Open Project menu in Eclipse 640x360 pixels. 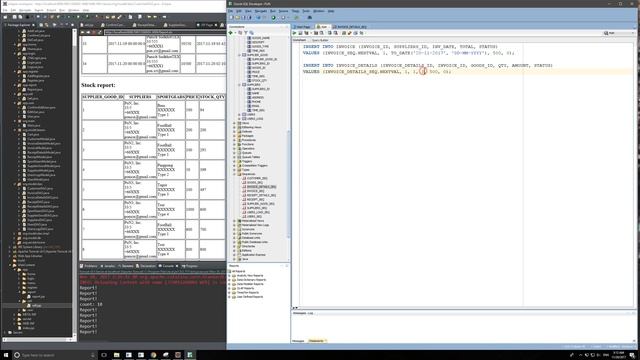pyautogui.click(x=51, y=10)
